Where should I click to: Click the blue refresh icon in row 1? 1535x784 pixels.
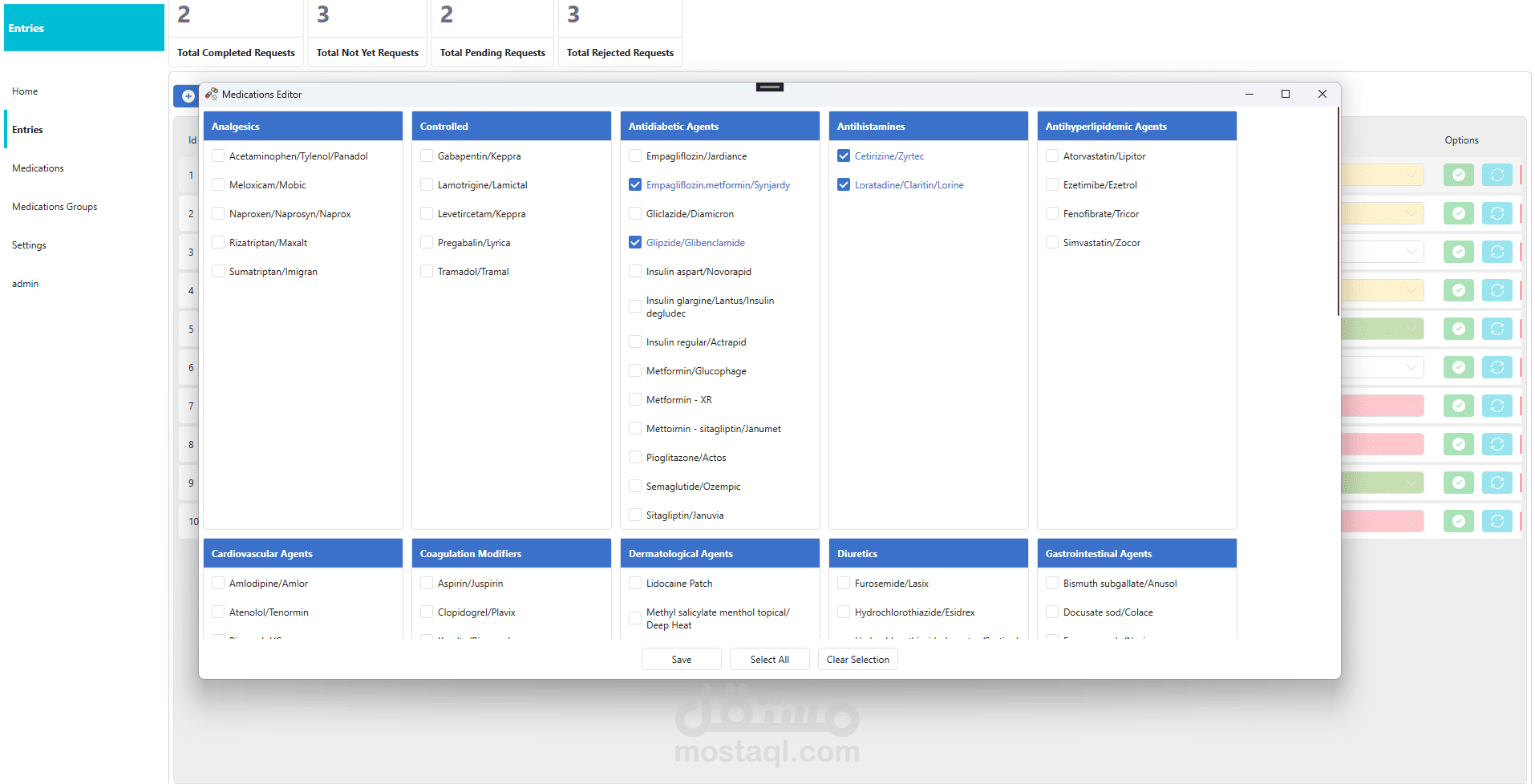pyautogui.click(x=1497, y=175)
